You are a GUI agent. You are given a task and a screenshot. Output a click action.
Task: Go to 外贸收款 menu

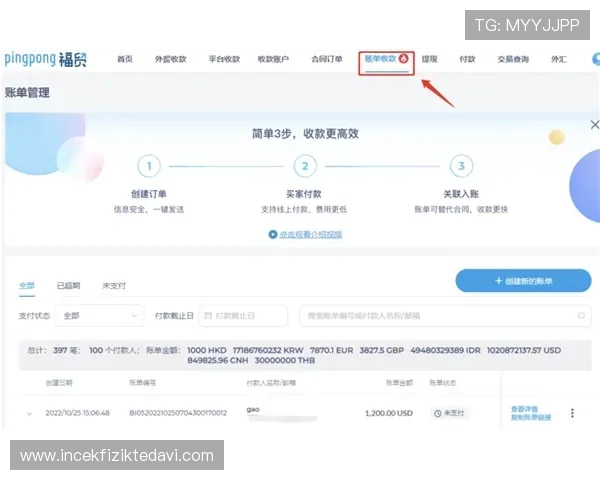coord(170,59)
